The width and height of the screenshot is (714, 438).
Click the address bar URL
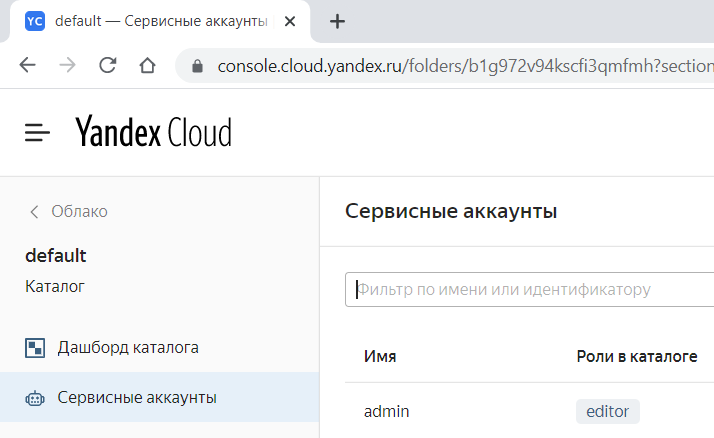(x=465, y=66)
